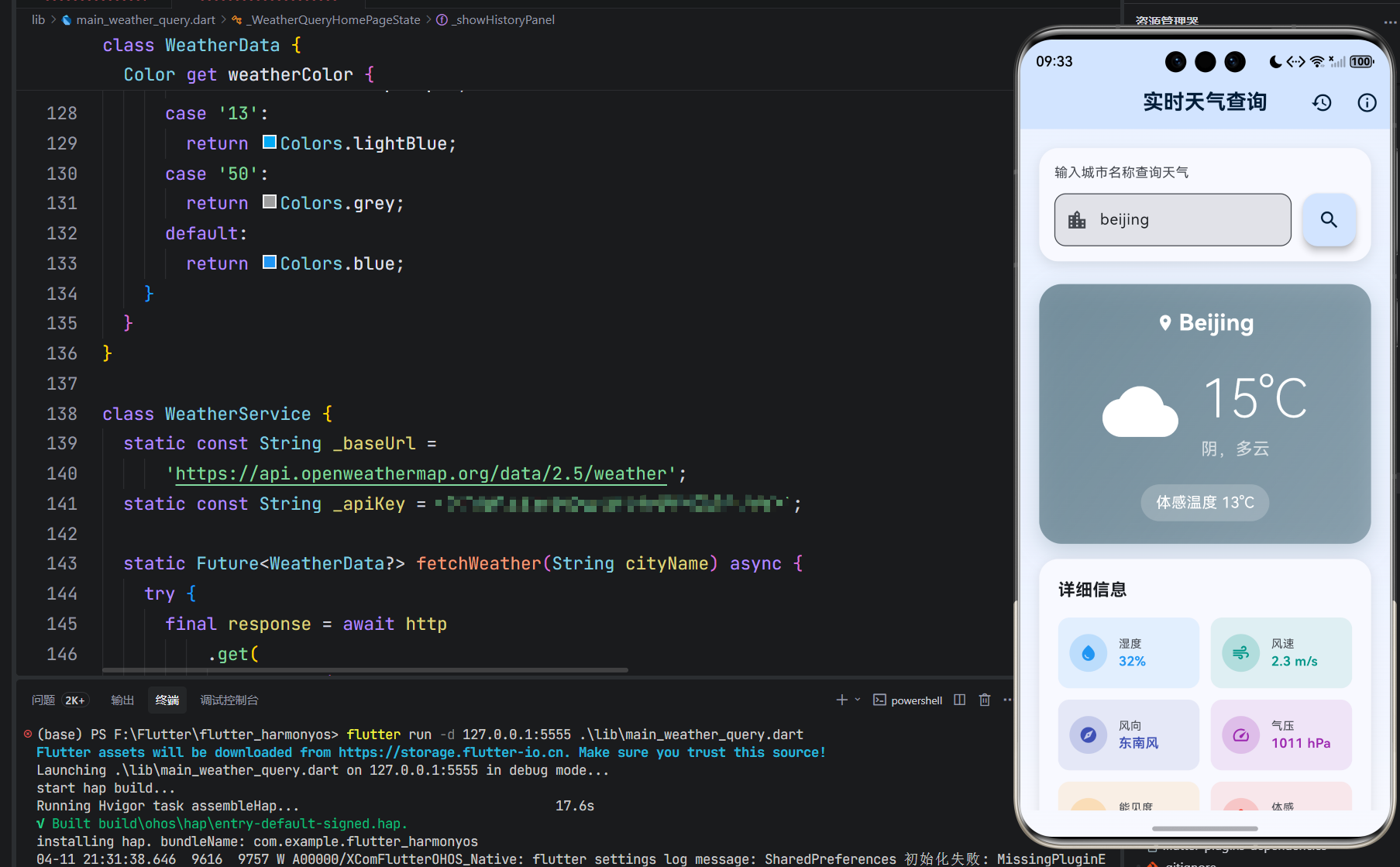1400x867 pixels.
Task: Click line number 138 in gutter
Action: [x=62, y=414]
